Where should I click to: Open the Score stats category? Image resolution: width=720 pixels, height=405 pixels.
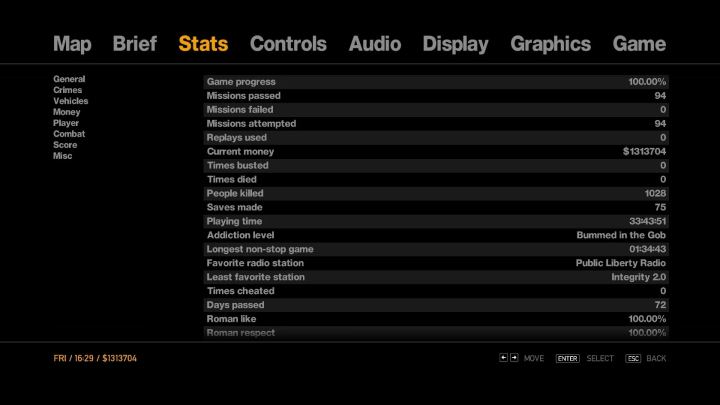(x=65, y=145)
